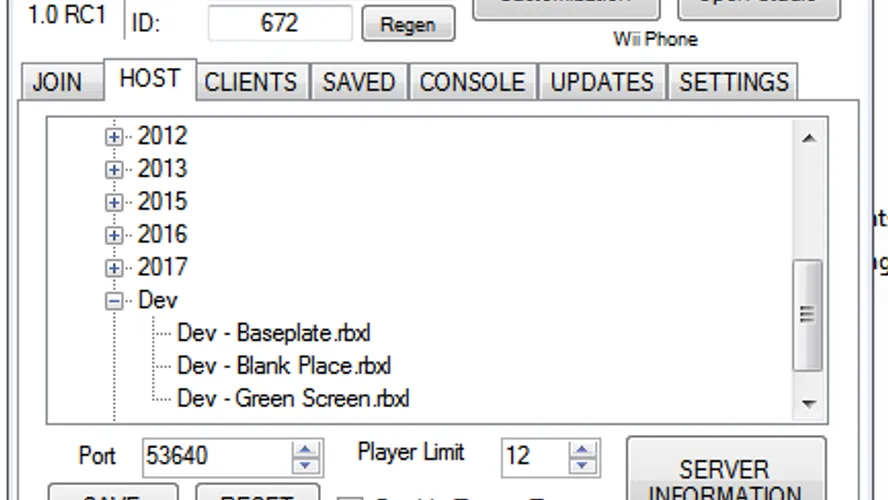Click the map list scrollbar down arrow
Viewport: 888px width, 500px height.
[x=809, y=404]
